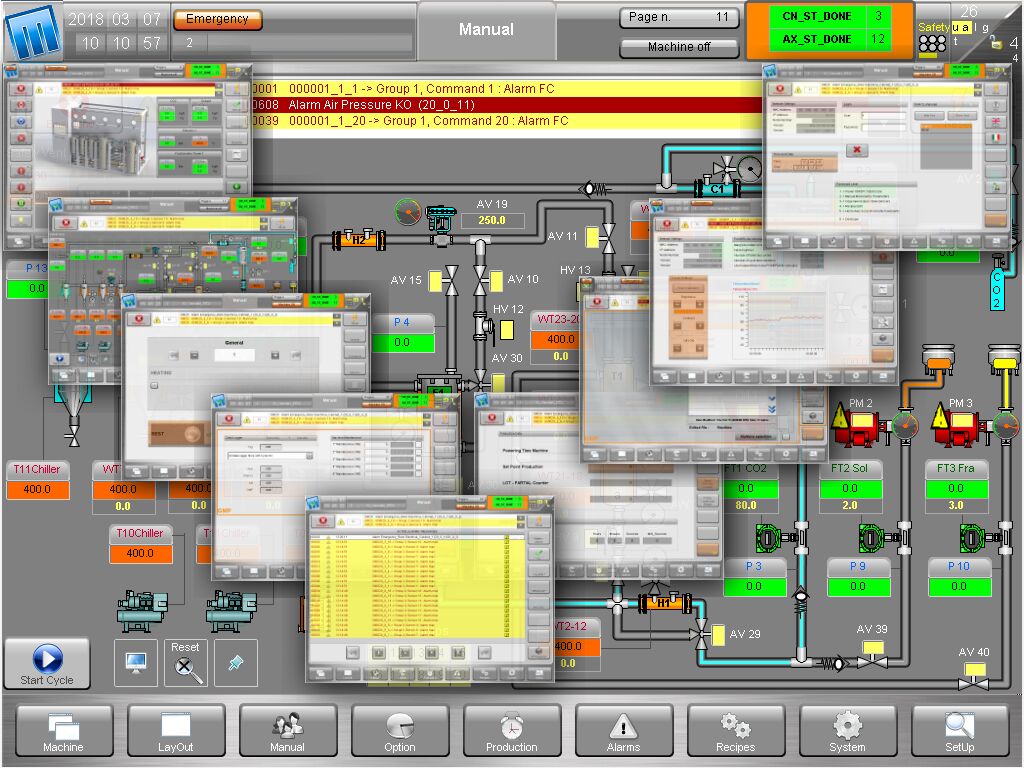Image resolution: width=1024 pixels, height=768 pixels.
Task: Toggle the HV 12 valve indicator
Action: coord(507,330)
